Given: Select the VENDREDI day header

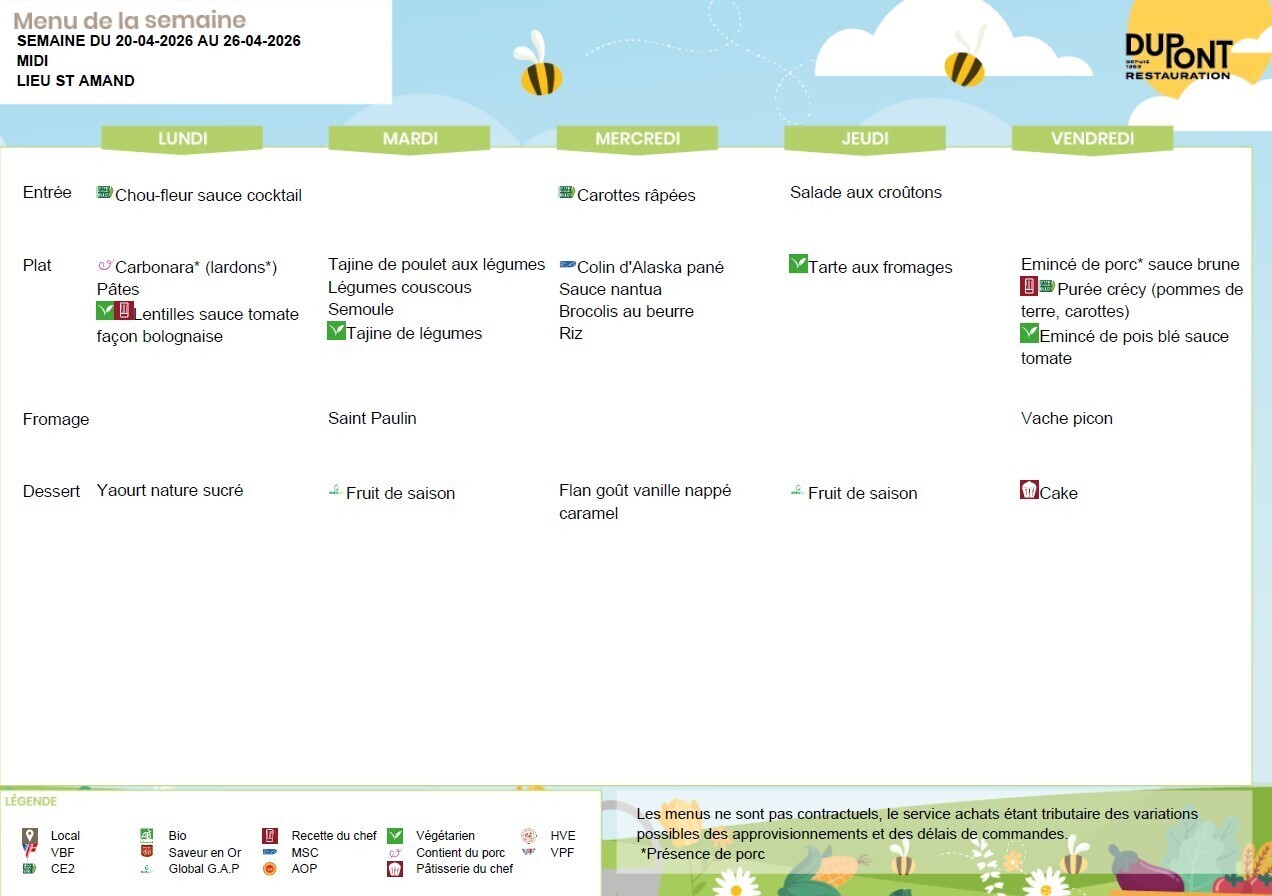Looking at the screenshot, I should (x=1092, y=139).
